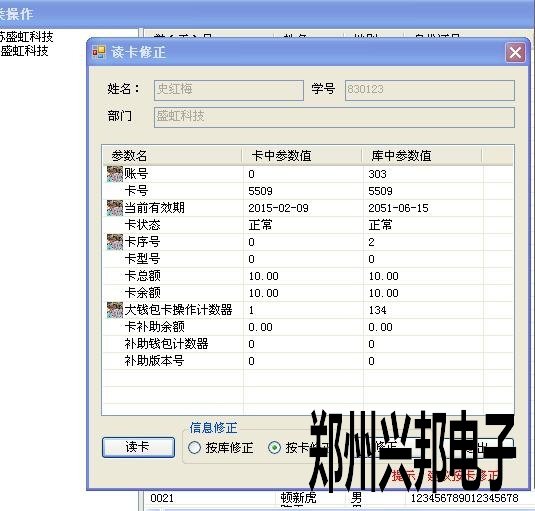Click the 读卡修正 dialog title icon

pyautogui.click(x=99, y=52)
